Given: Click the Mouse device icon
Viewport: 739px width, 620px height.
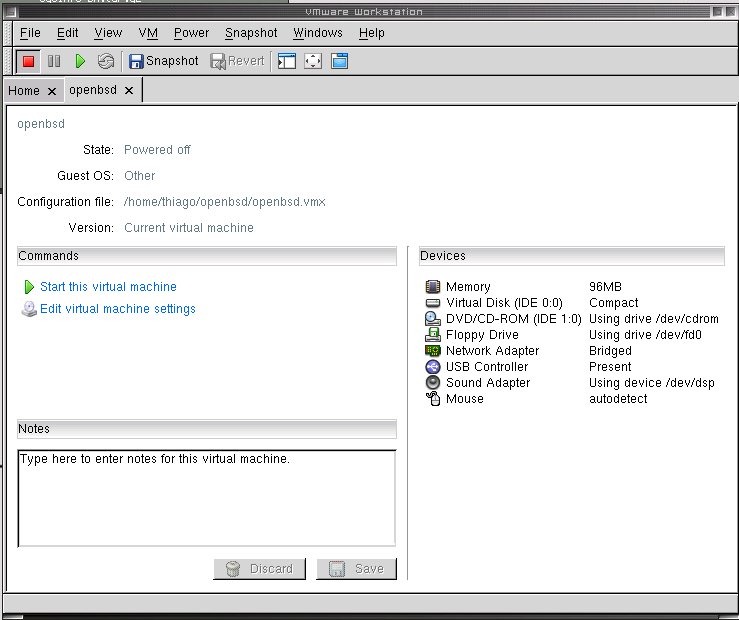Looking at the screenshot, I should click(433, 399).
